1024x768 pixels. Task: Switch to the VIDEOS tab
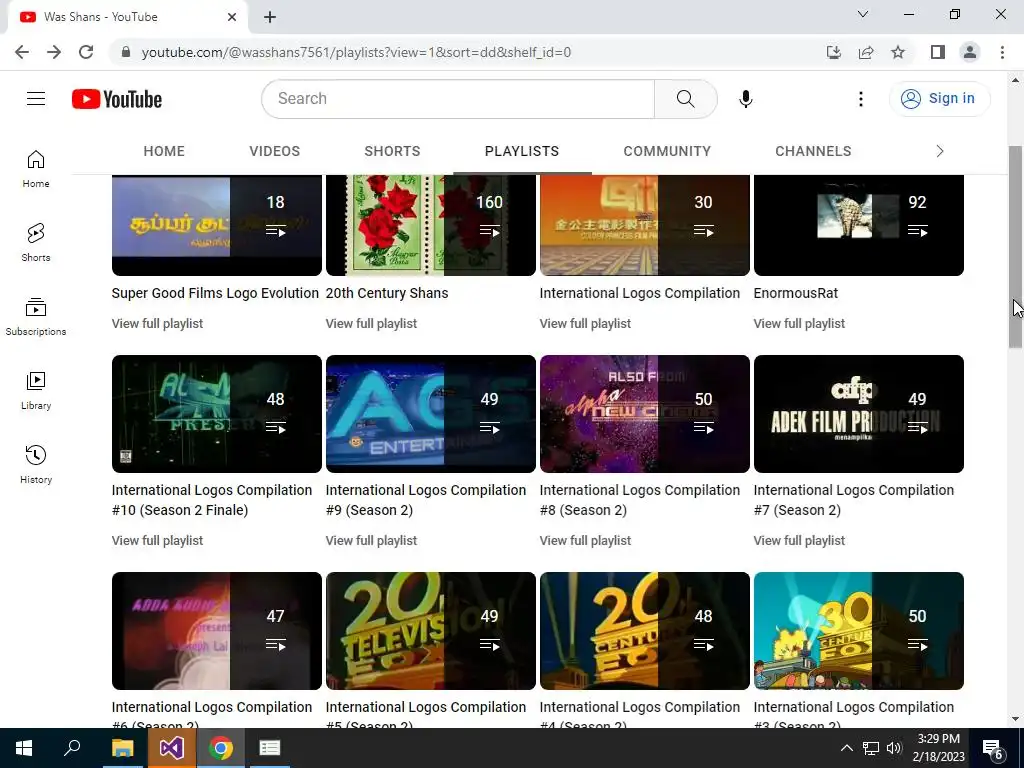[x=274, y=152]
